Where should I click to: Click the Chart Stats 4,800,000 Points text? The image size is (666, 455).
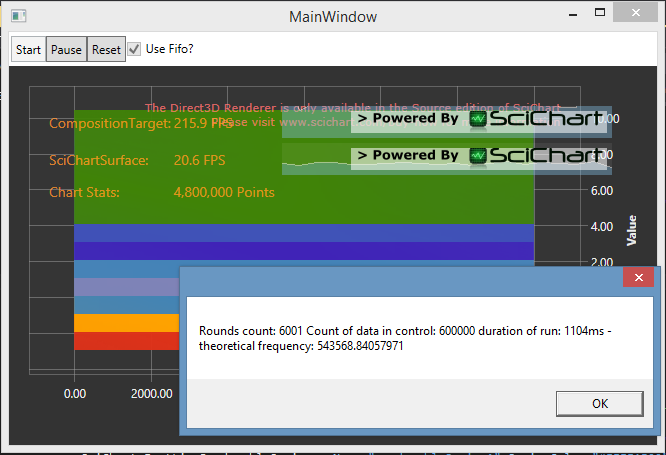[162, 192]
